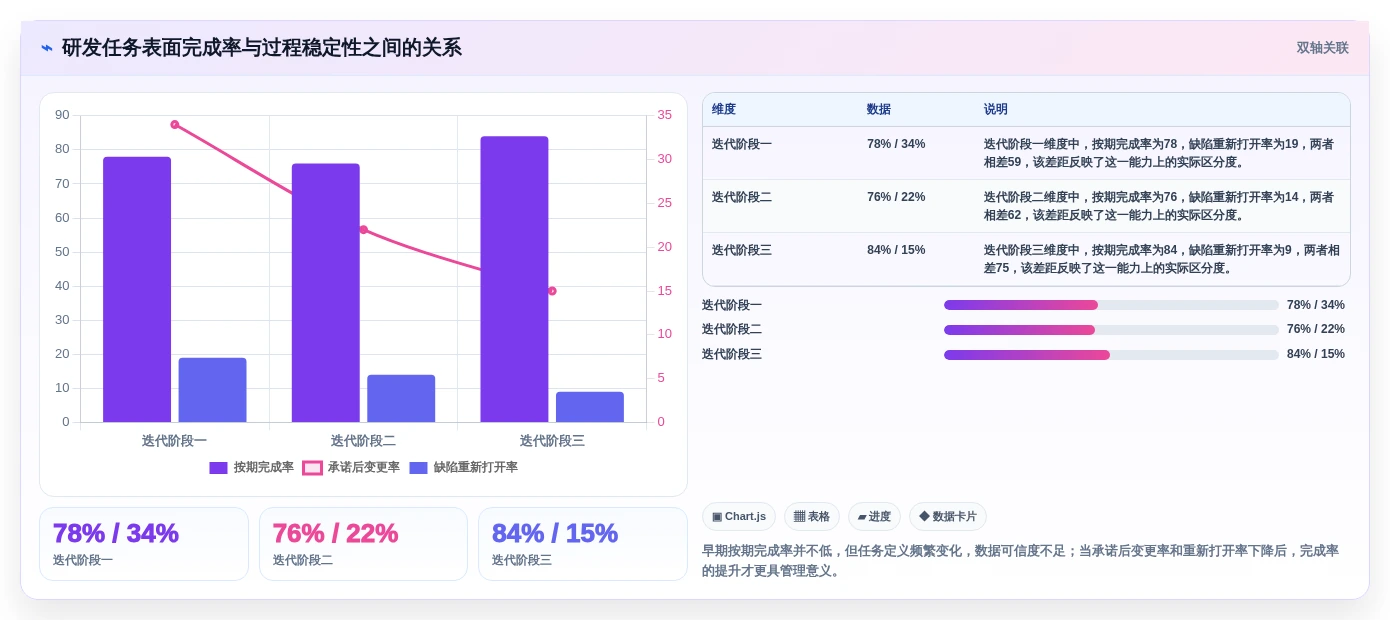Click the blue 缺陷重新打开率 legend swatch
The image size is (1390, 620).
click(418, 467)
